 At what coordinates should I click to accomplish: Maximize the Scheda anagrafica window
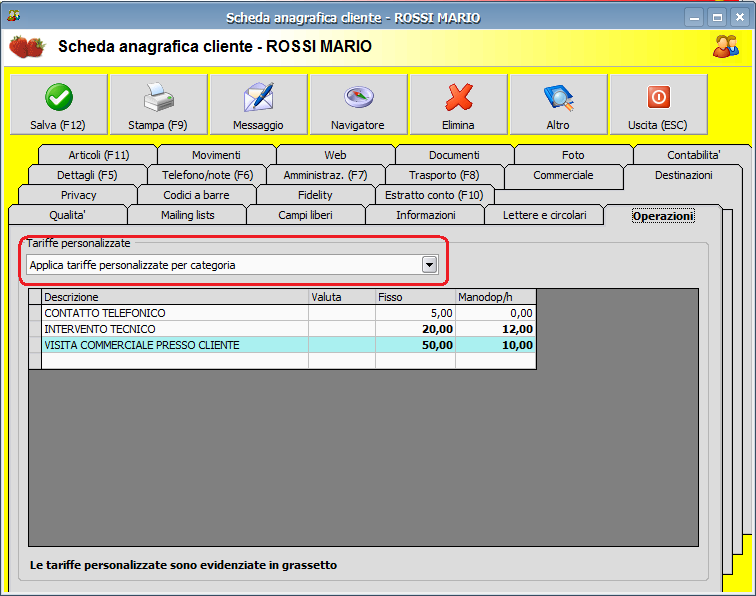pyautogui.click(x=717, y=18)
